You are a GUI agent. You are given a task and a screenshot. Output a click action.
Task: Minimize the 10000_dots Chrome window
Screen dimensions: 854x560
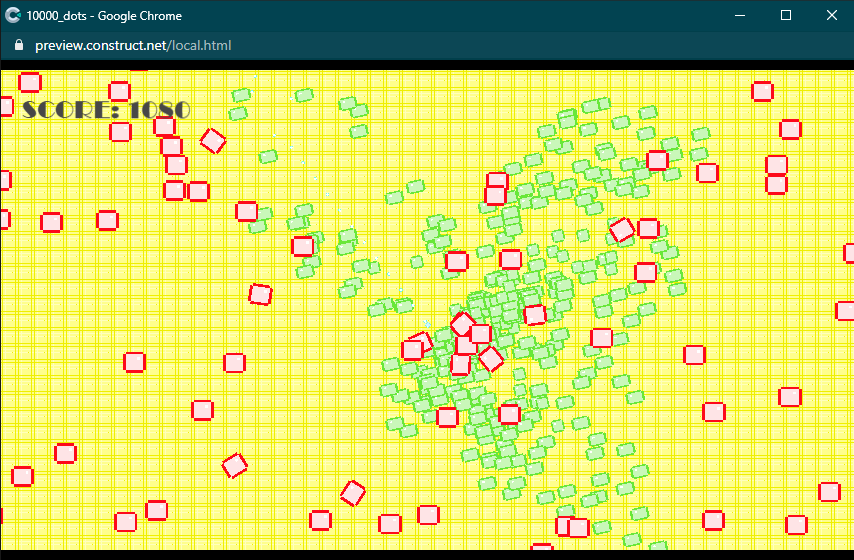click(740, 15)
